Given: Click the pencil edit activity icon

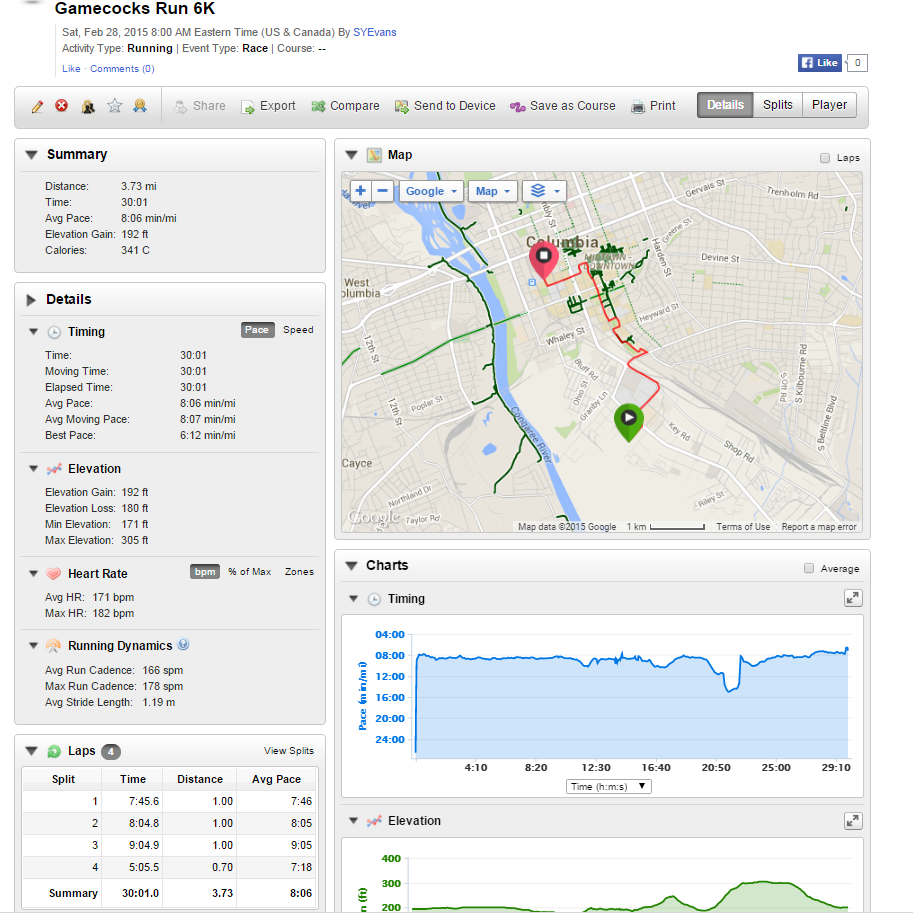Looking at the screenshot, I should click(37, 106).
